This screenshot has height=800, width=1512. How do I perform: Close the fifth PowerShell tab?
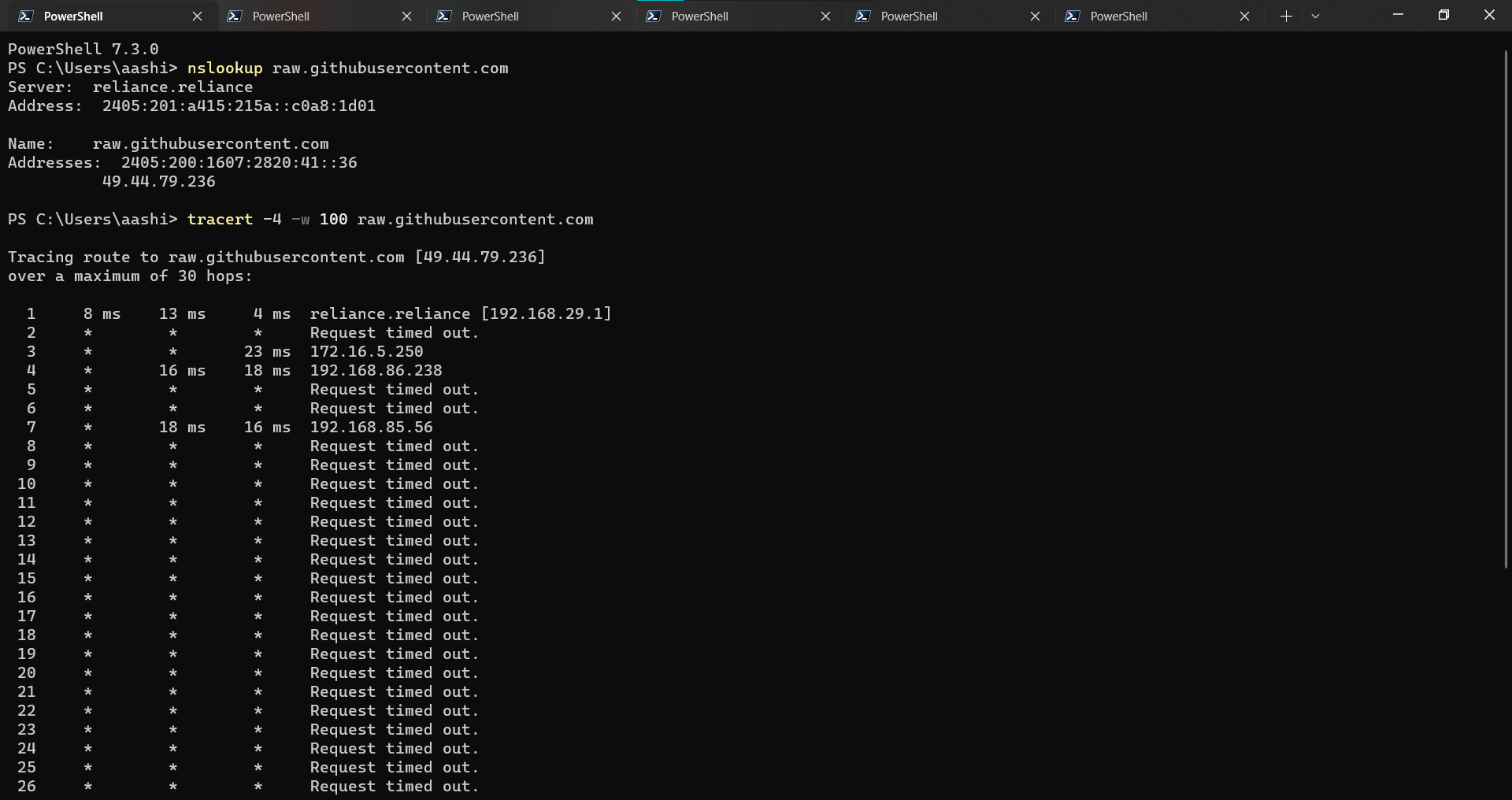click(x=1035, y=16)
